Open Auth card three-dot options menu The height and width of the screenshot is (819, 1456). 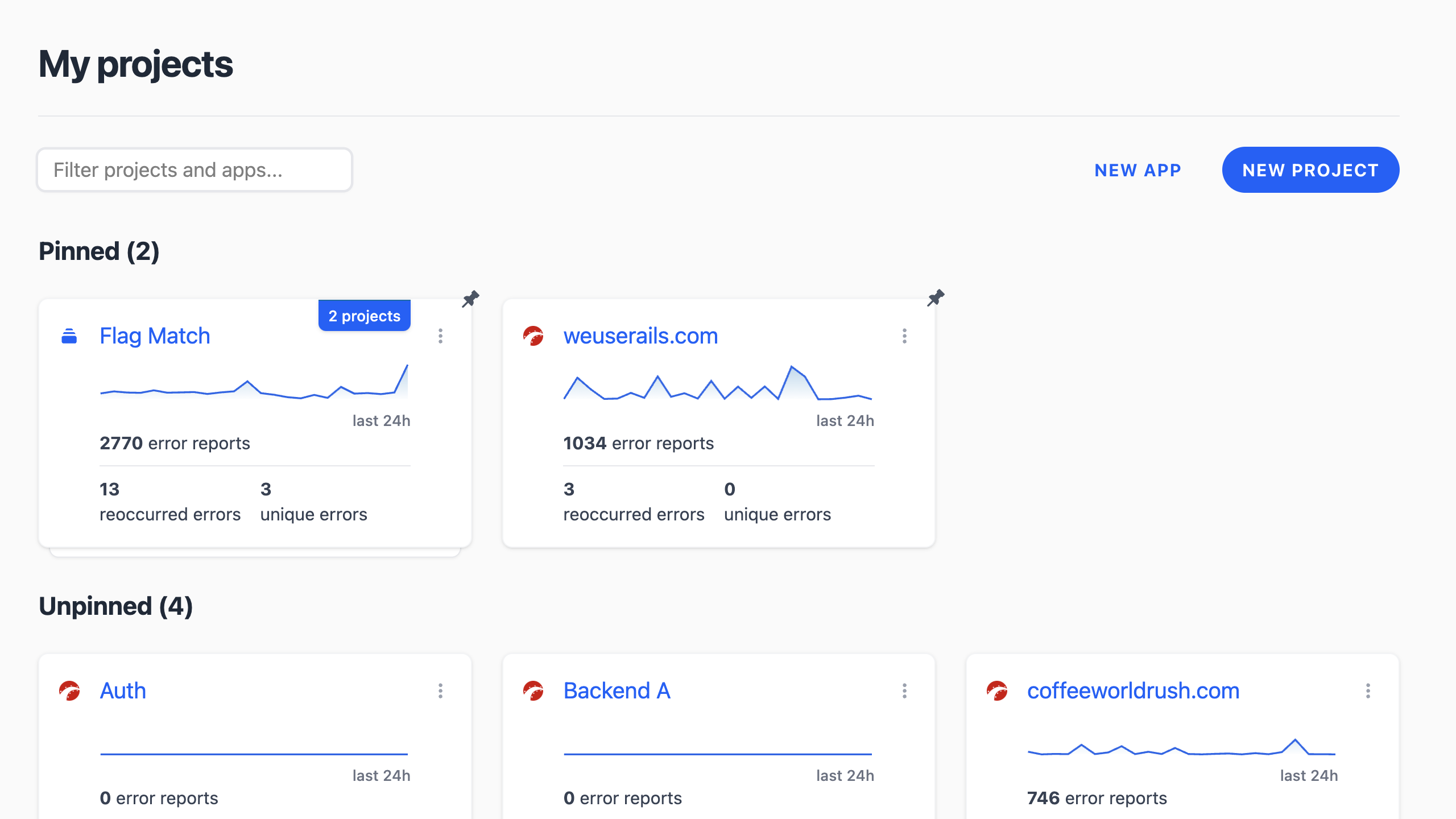click(x=440, y=691)
